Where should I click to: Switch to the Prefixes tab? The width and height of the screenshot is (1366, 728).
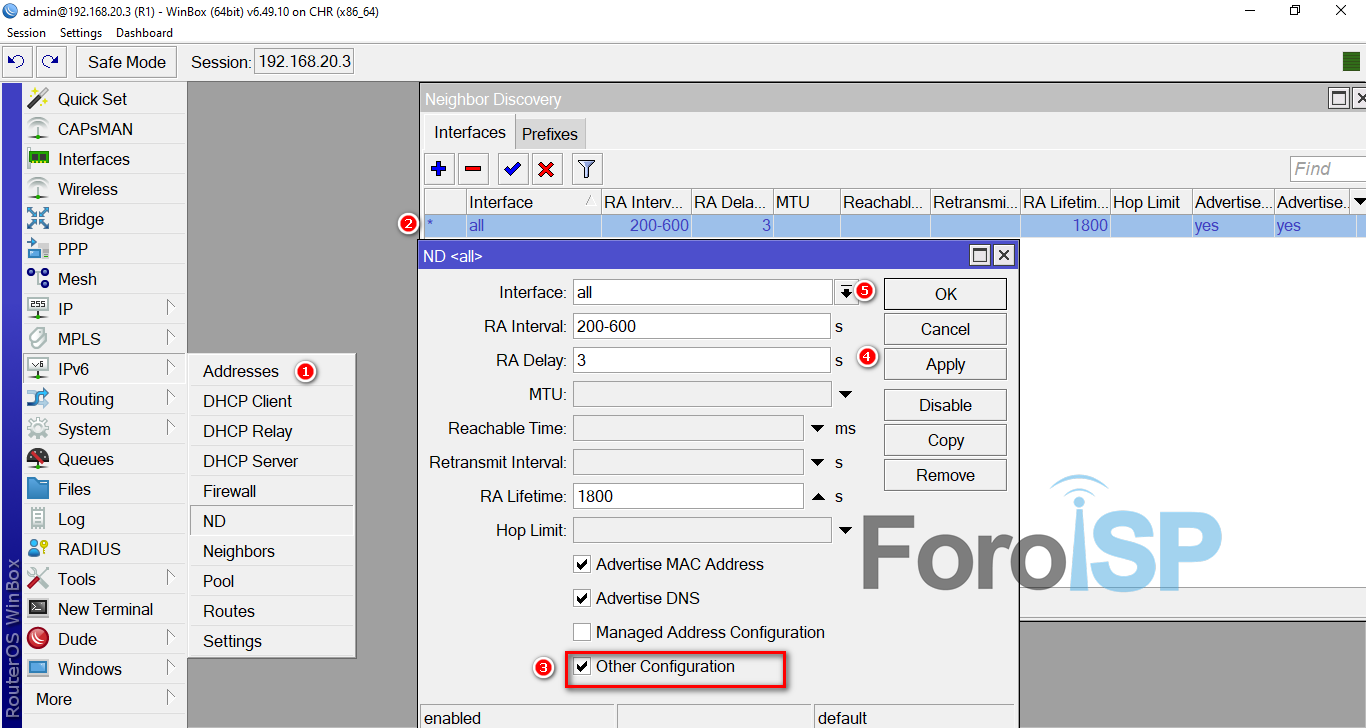pyautogui.click(x=549, y=134)
